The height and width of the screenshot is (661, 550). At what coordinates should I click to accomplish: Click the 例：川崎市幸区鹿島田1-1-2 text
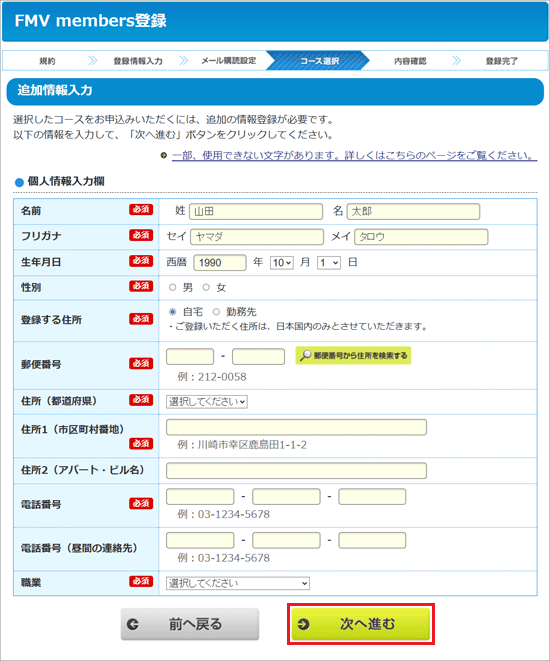242,445
